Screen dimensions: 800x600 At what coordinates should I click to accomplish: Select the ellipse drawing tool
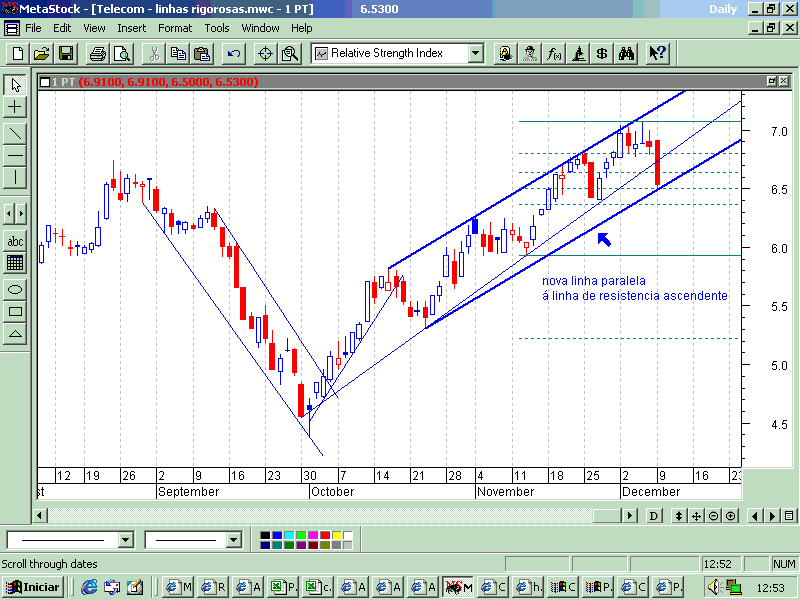coord(15,289)
